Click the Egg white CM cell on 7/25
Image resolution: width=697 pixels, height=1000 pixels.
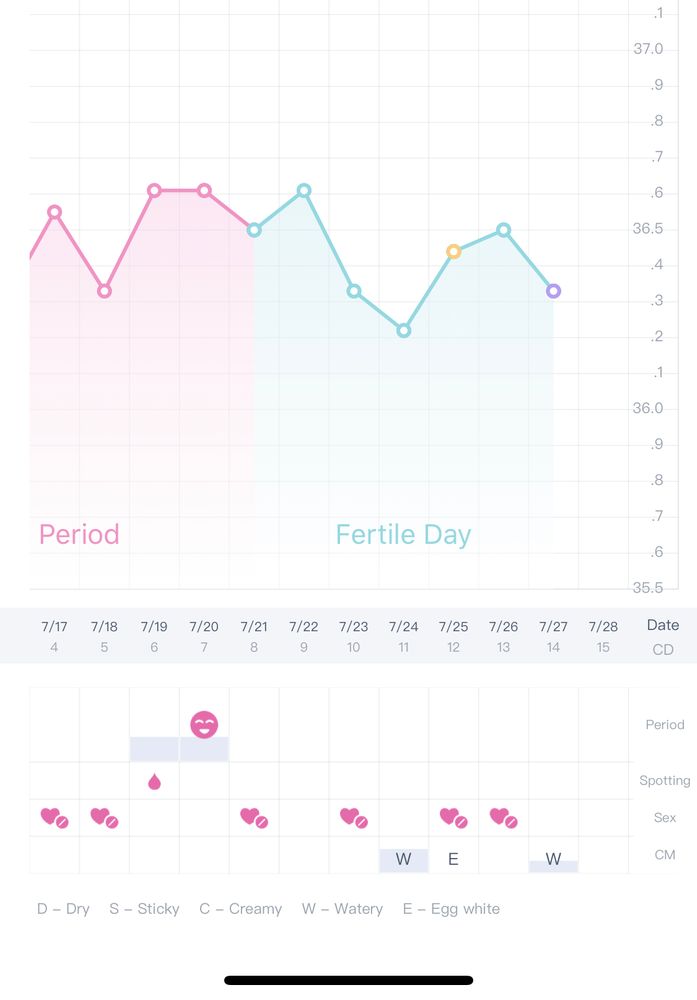[x=453, y=859]
